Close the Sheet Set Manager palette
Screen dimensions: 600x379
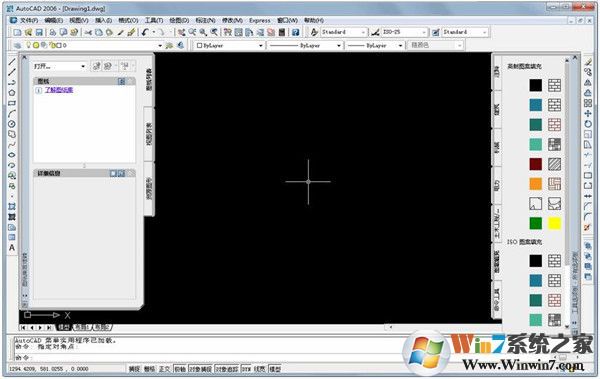tap(24, 58)
